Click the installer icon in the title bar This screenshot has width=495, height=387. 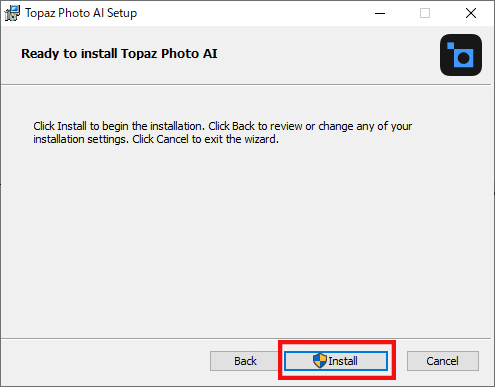(12, 13)
